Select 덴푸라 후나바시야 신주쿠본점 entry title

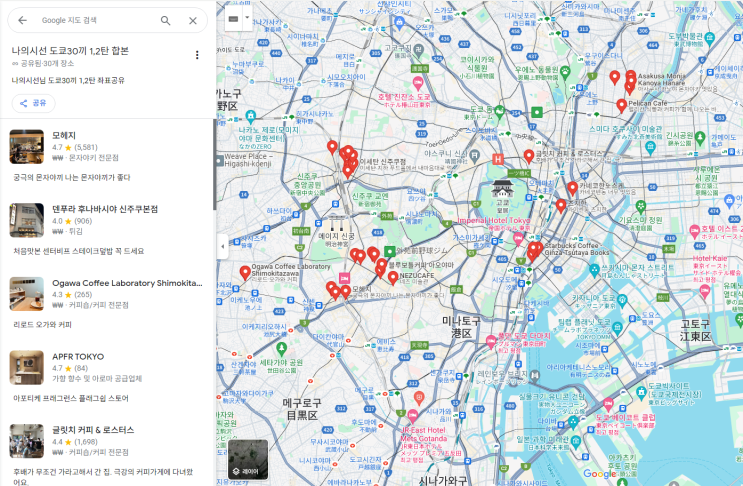tap(105, 209)
